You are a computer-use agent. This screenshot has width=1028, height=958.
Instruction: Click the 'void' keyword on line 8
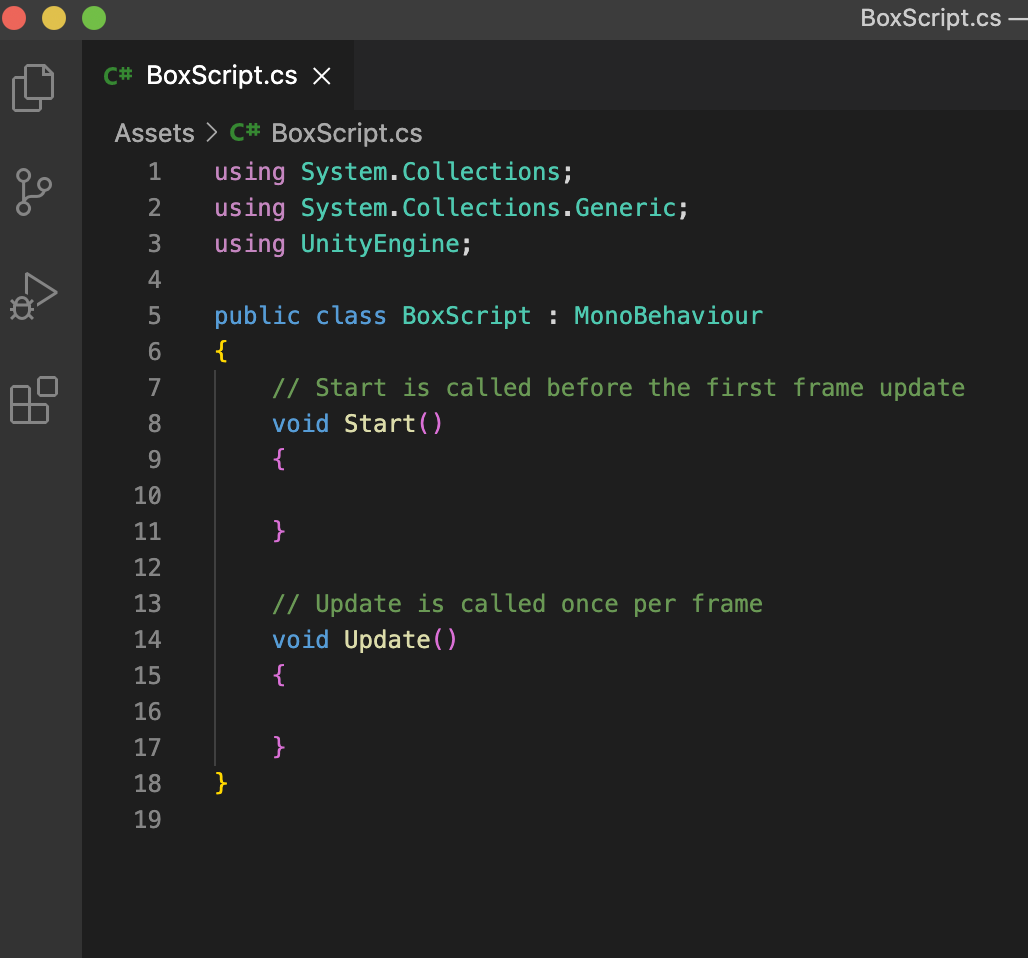point(301,424)
